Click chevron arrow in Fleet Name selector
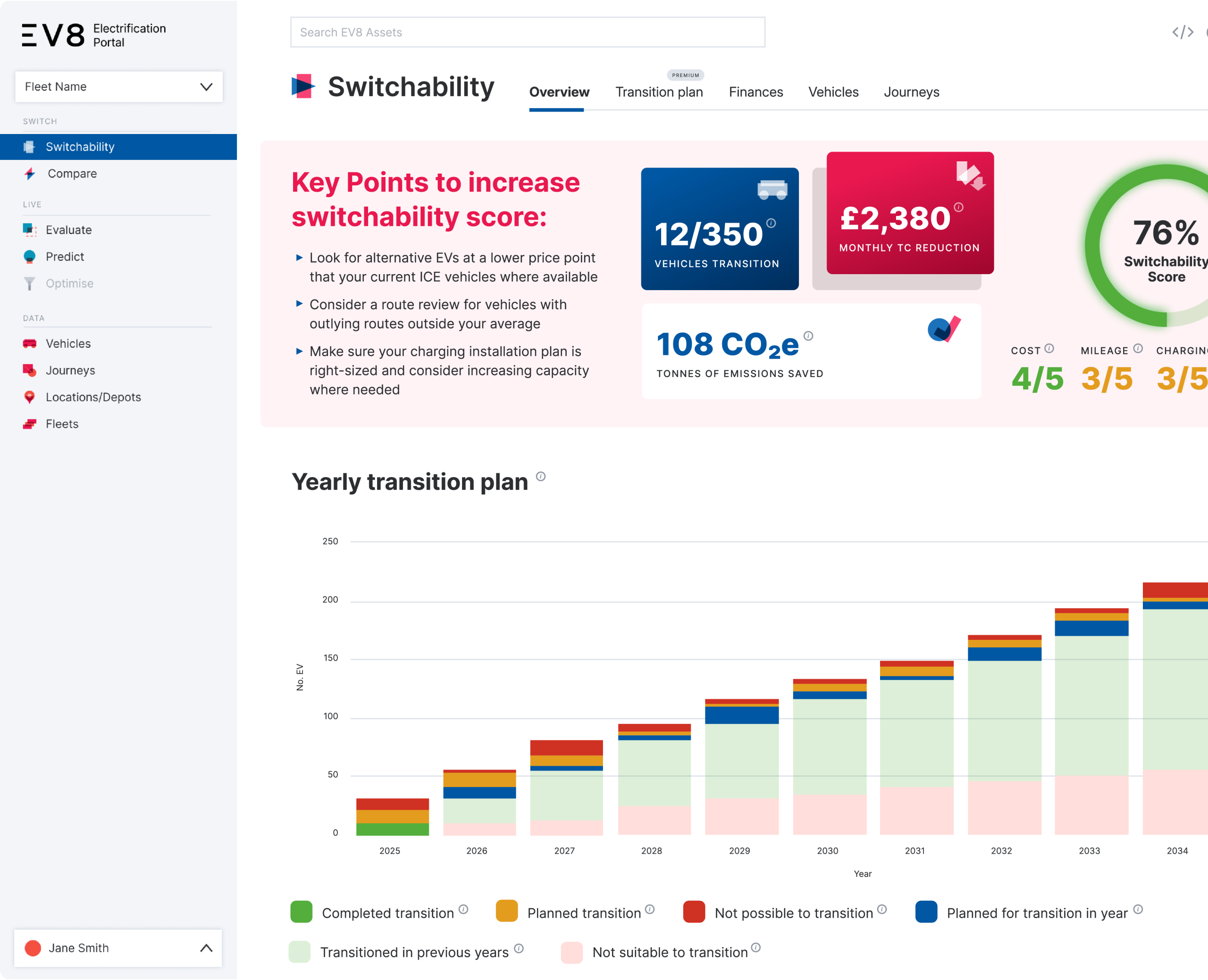This screenshot has width=1208, height=980. (x=206, y=86)
